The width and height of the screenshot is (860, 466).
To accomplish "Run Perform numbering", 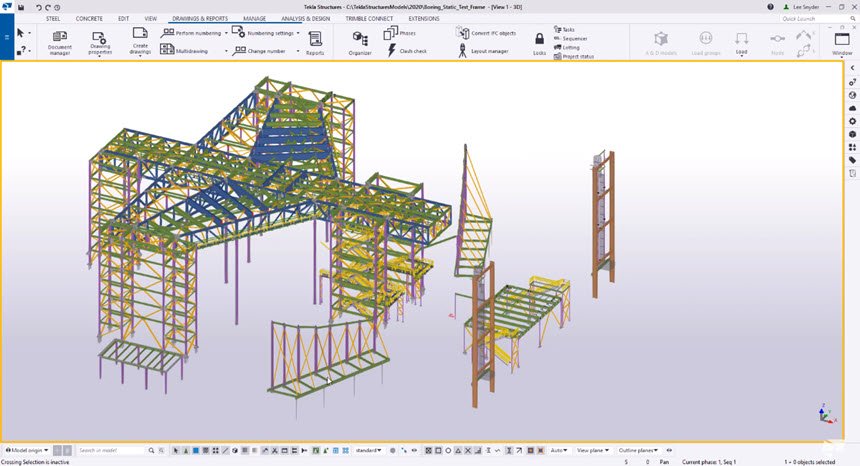I will click(191, 33).
